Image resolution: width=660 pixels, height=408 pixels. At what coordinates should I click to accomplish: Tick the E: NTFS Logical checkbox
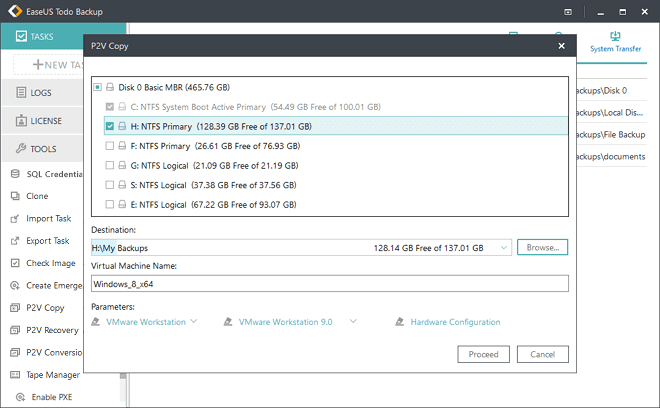click(110, 204)
